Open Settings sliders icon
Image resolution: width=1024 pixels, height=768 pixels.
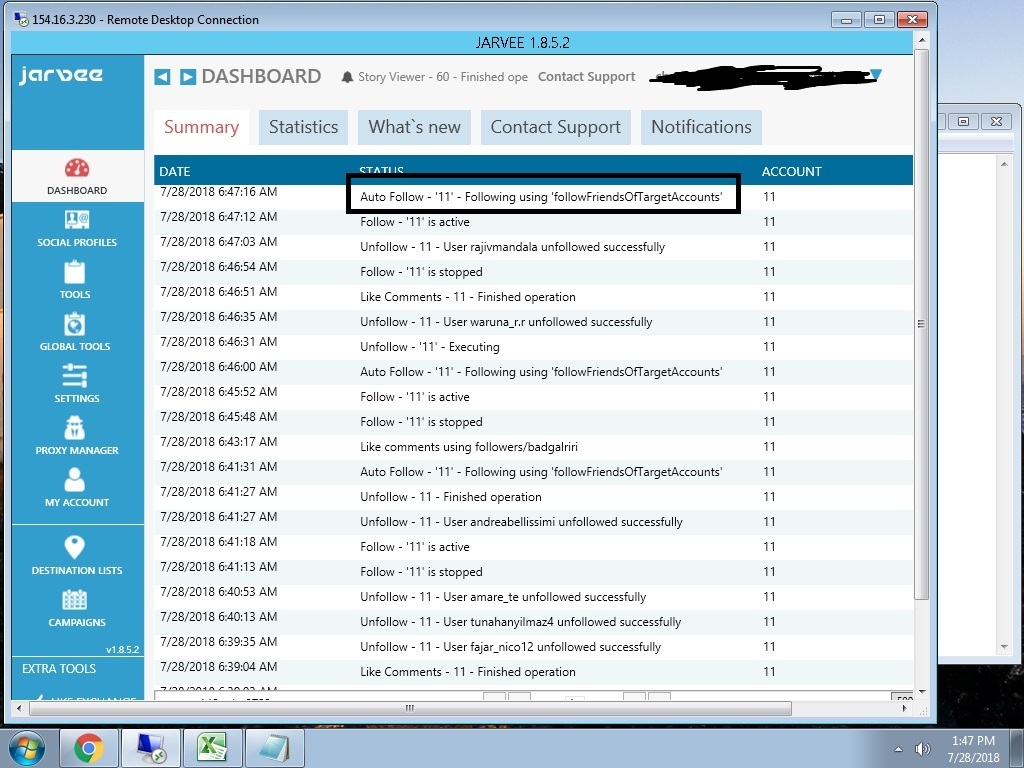(x=74, y=376)
